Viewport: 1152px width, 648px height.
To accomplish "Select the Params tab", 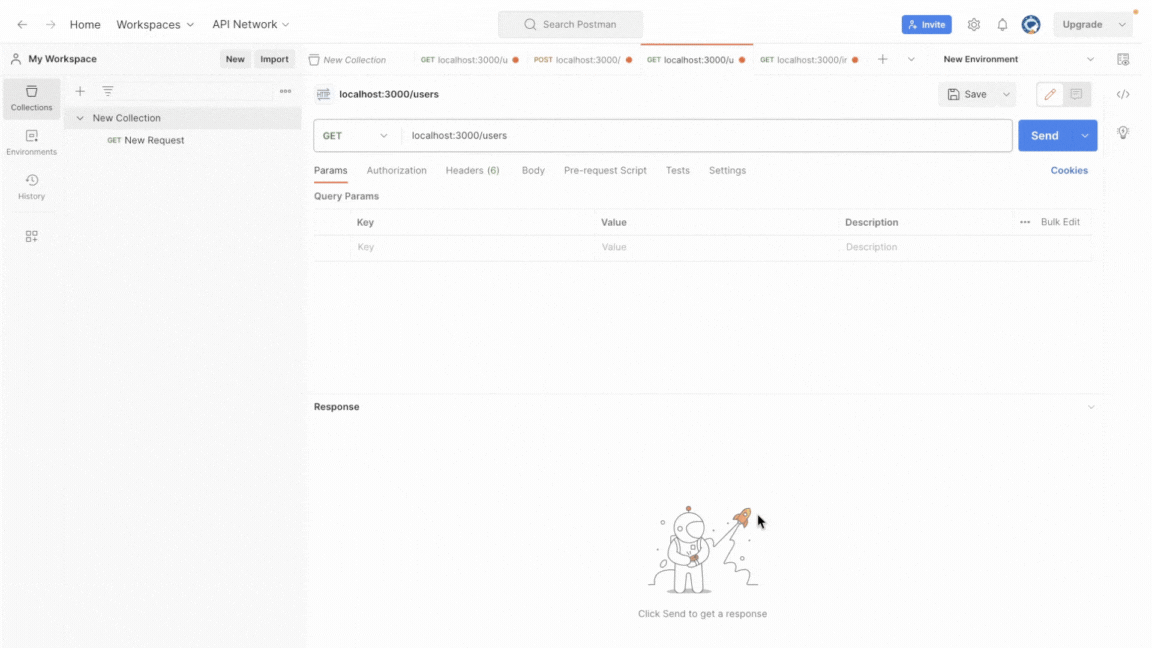I will (331, 170).
